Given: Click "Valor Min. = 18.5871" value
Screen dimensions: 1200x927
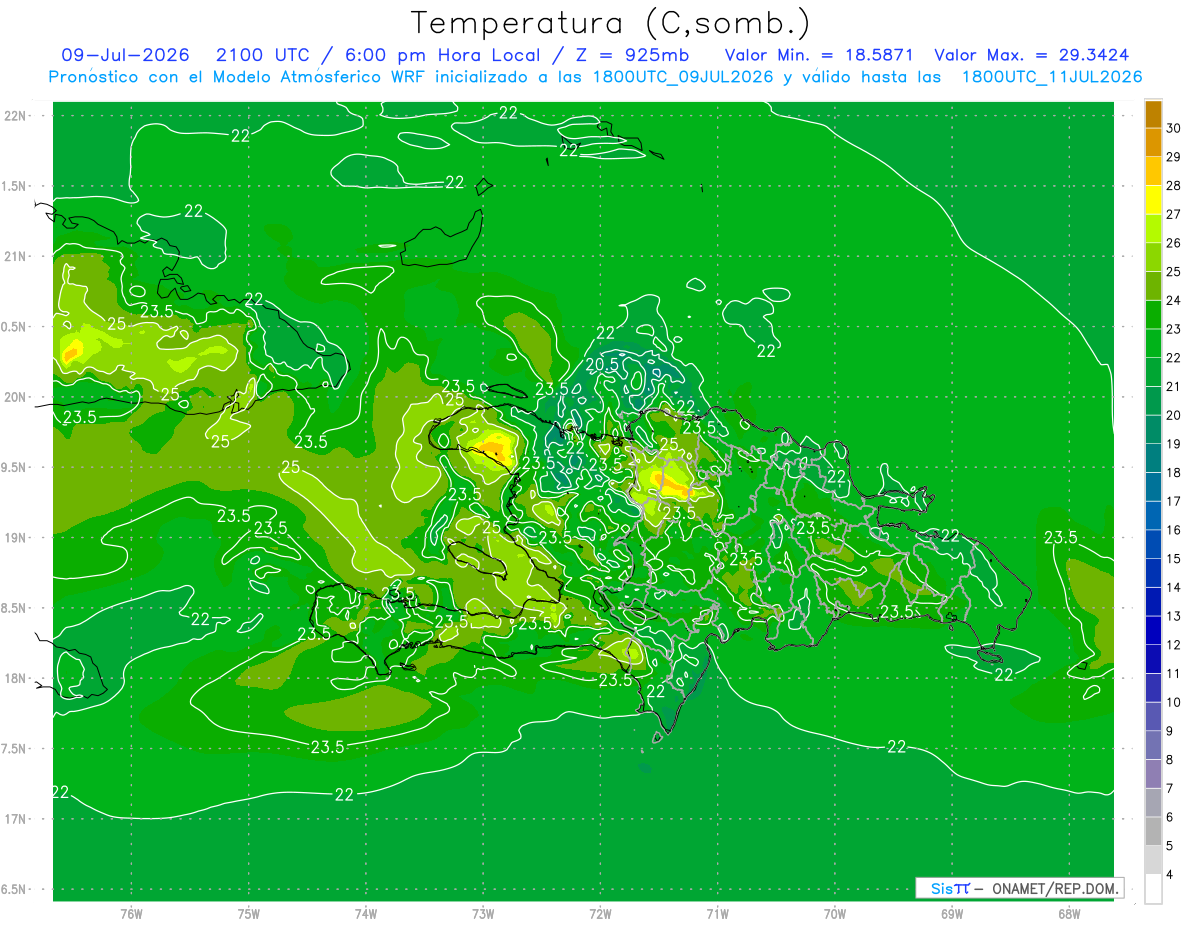Looking at the screenshot, I should [x=818, y=55].
